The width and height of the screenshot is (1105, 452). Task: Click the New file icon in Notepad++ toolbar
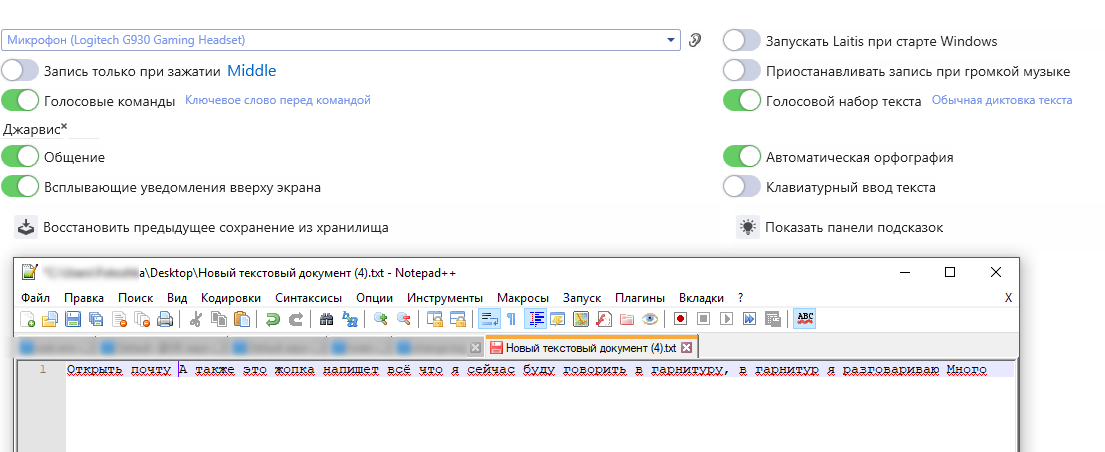tap(29, 319)
